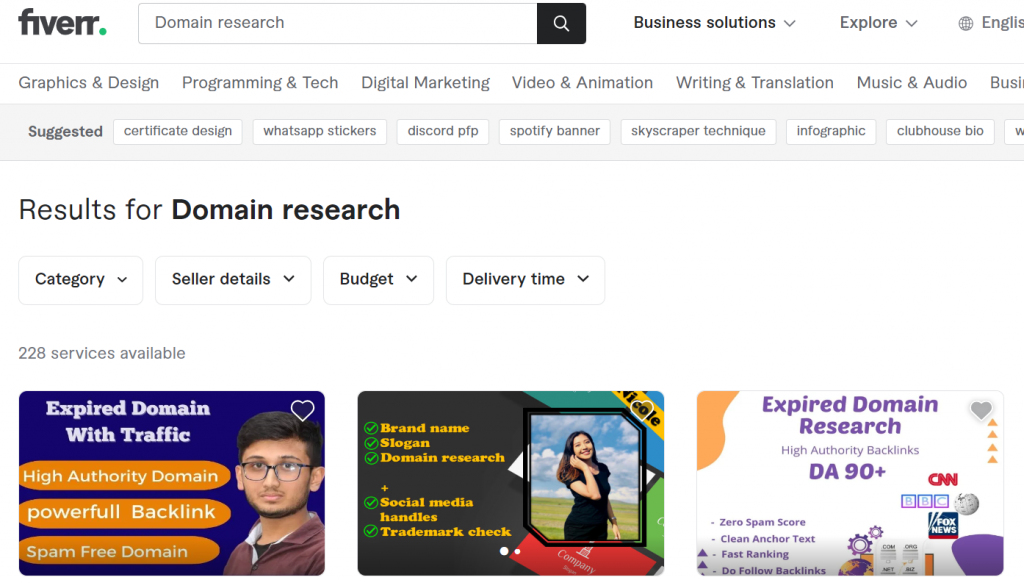
Task: Select the skyscraper technique suggestion
Action: point(698,131)
